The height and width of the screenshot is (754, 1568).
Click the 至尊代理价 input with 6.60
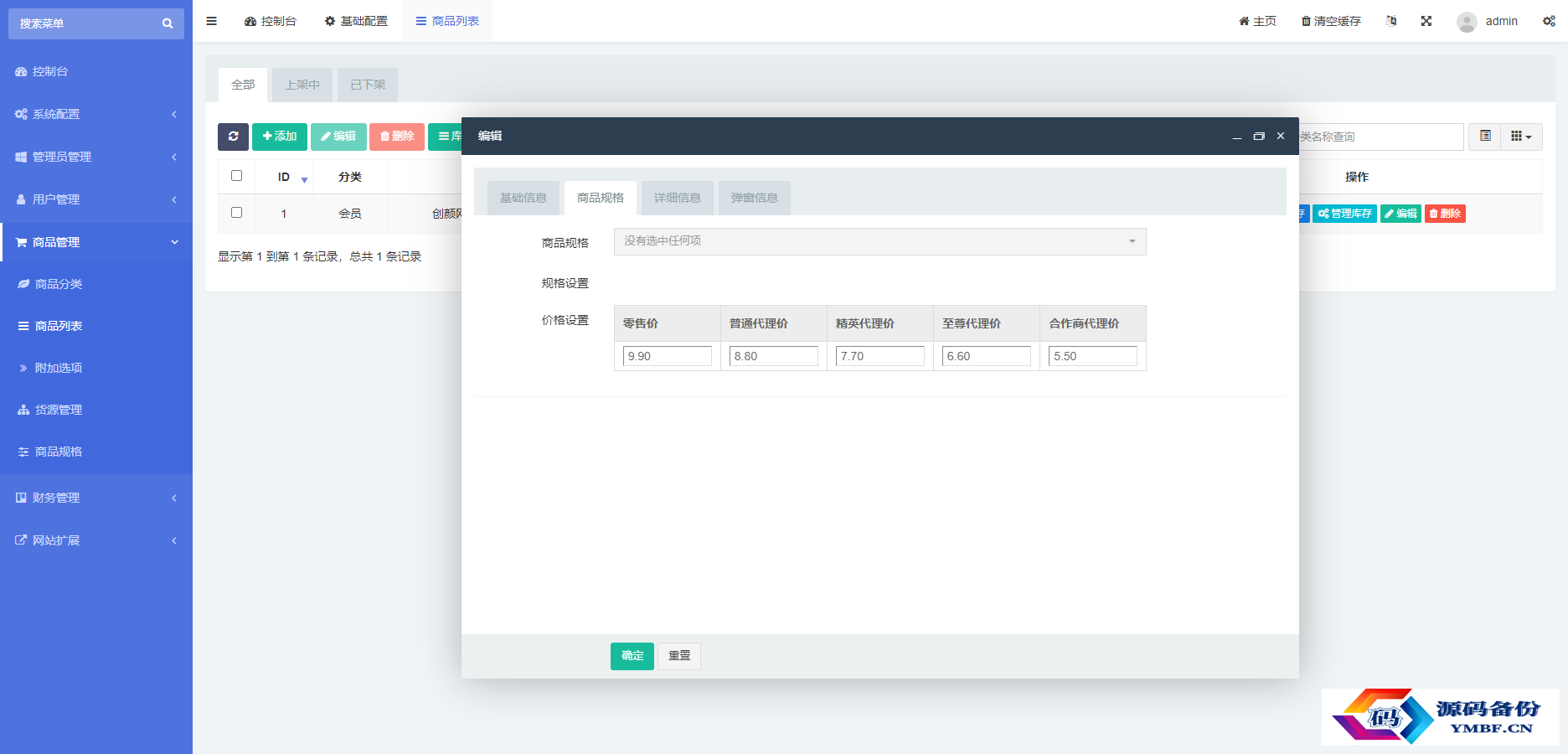(987, 356)
